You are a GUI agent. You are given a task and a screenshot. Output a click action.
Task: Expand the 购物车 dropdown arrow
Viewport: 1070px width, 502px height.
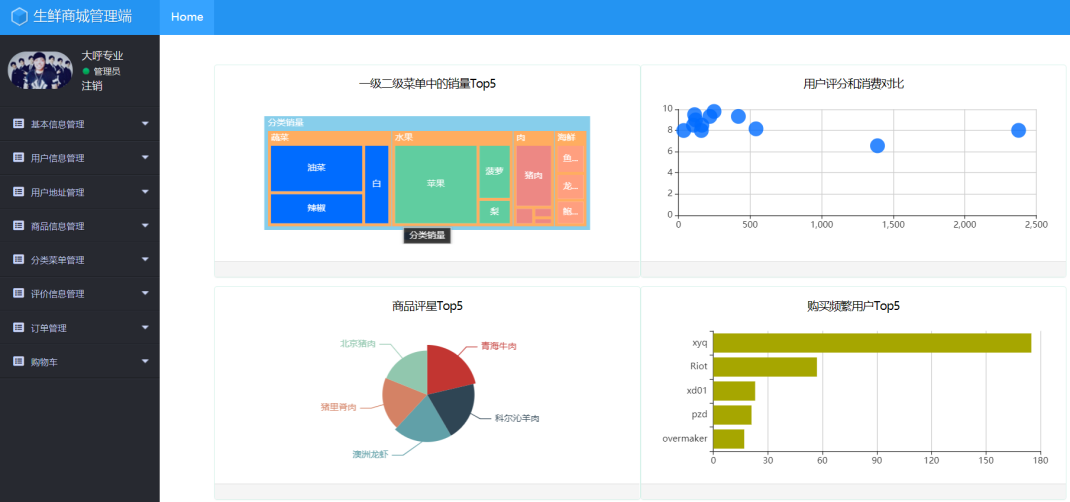pos(145,361)
